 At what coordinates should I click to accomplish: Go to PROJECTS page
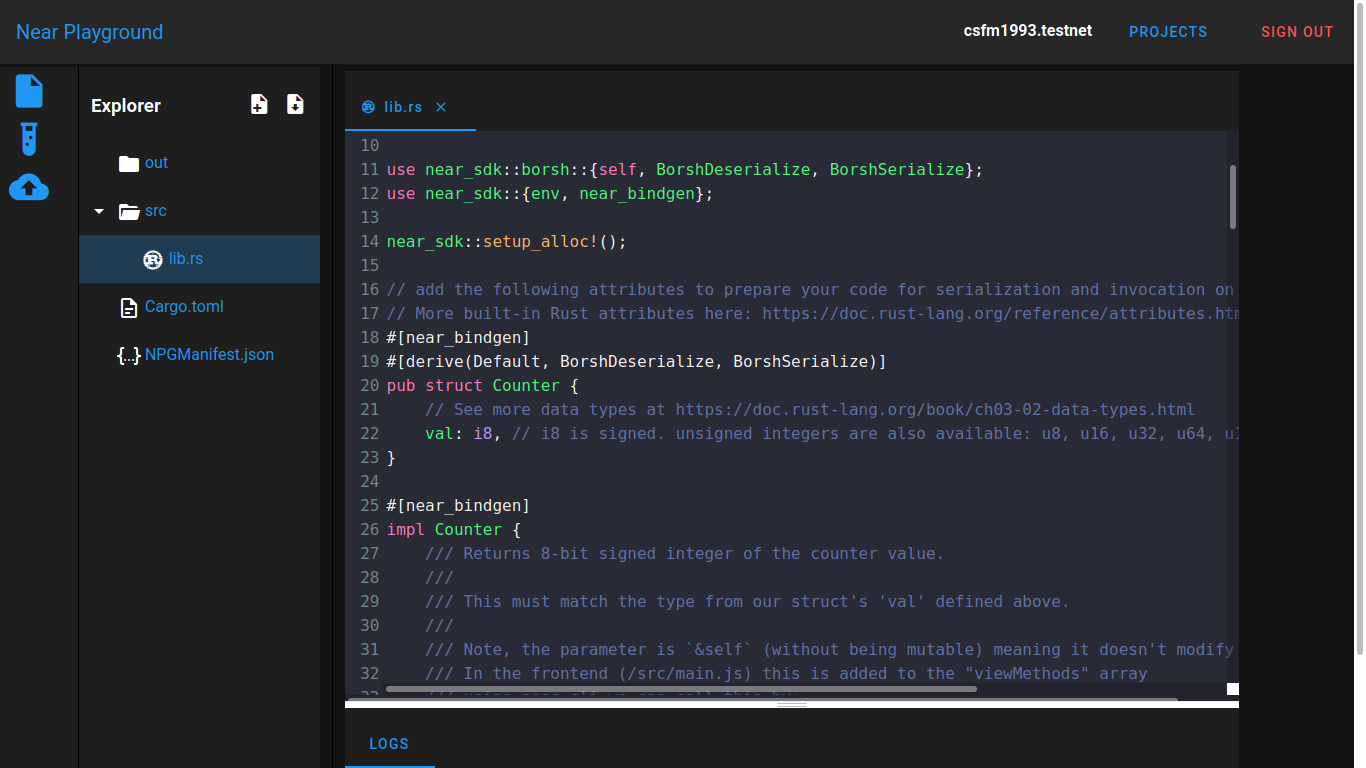pos(1168,32)
